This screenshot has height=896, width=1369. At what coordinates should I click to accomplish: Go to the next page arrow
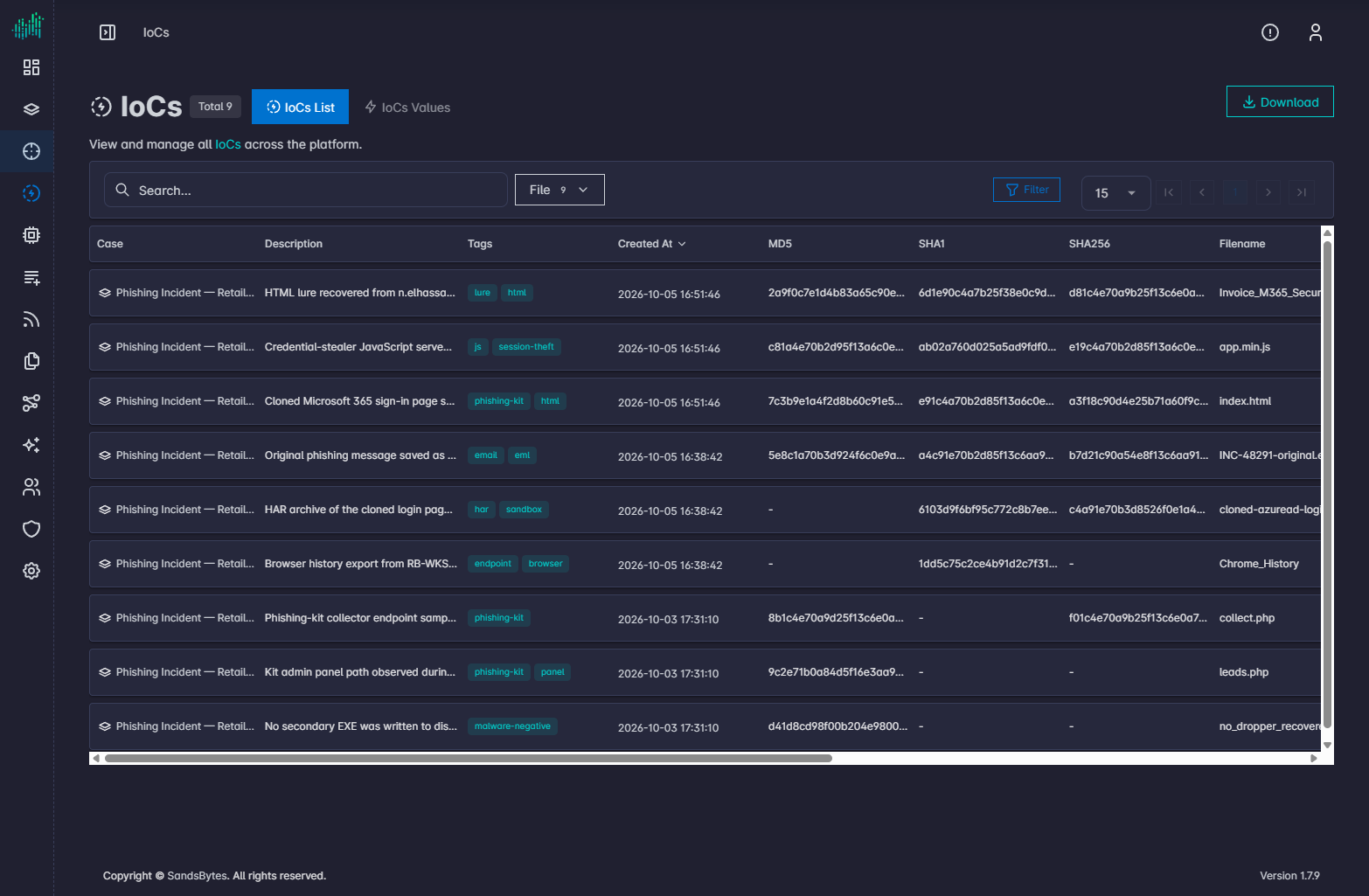click(x=1268, y=192)
